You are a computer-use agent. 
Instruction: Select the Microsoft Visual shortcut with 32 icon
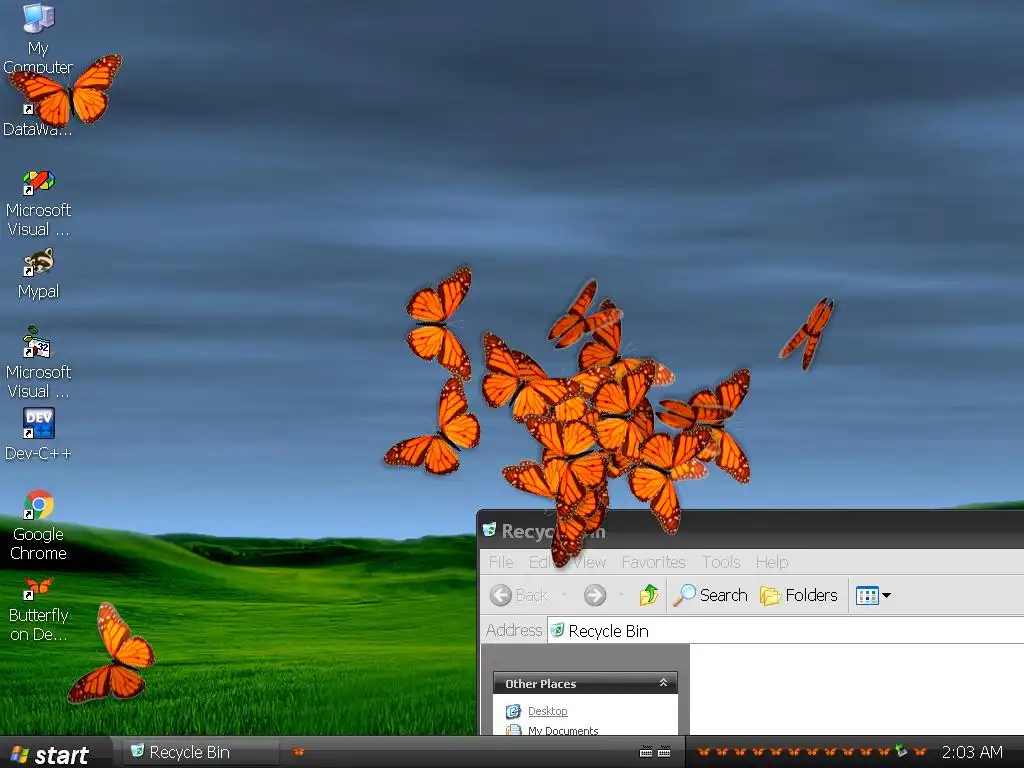click(x=38, y=364)
